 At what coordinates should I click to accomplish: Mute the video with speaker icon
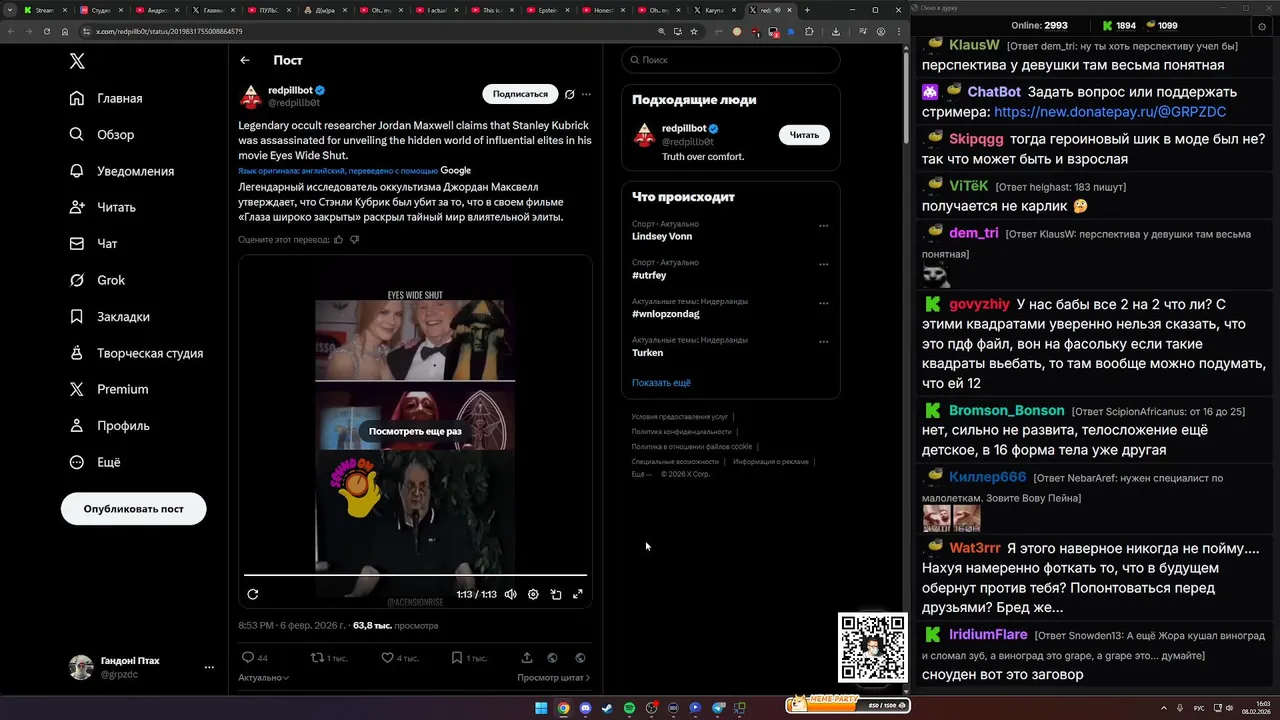[x=511, y=594]
